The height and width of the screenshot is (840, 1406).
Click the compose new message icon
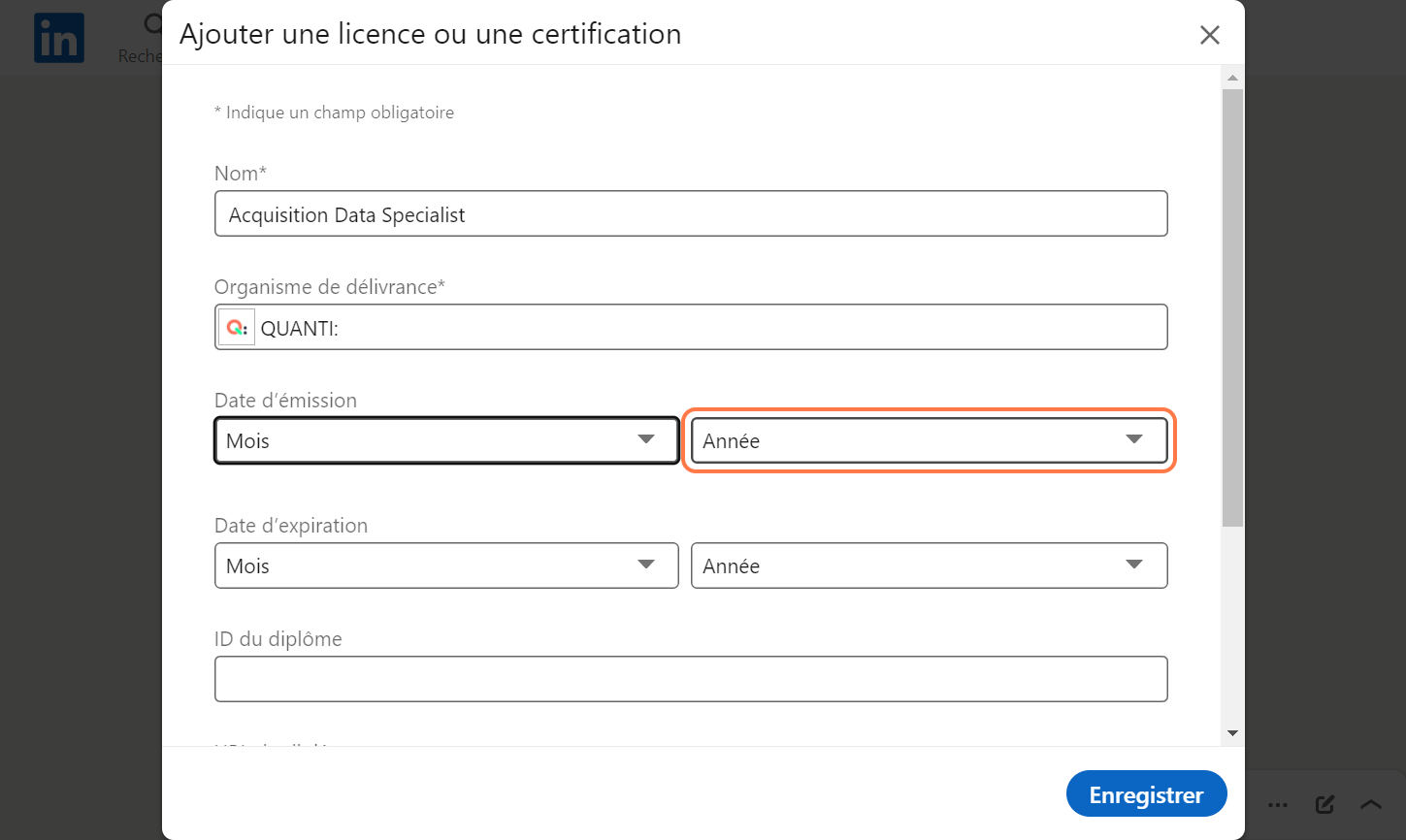(1324, 804)
